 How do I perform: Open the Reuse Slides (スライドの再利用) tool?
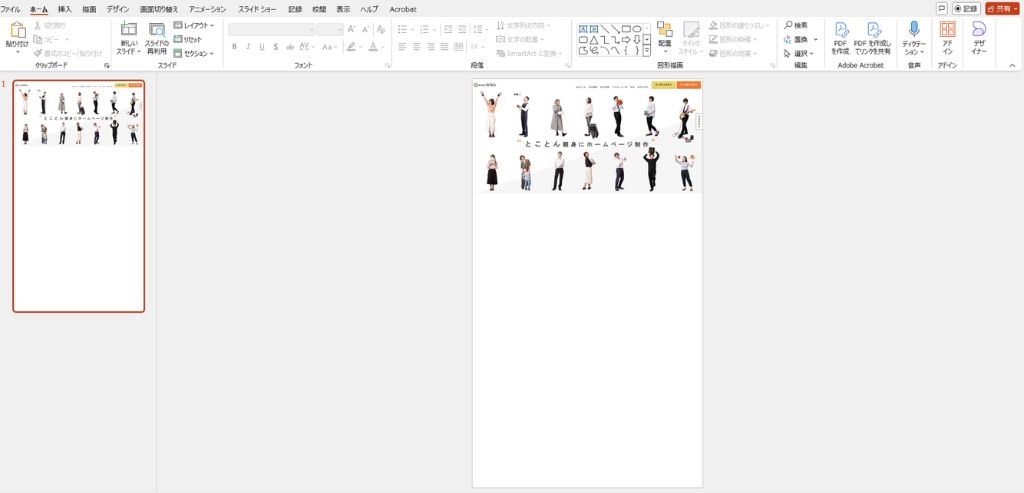tap(157, 31)
